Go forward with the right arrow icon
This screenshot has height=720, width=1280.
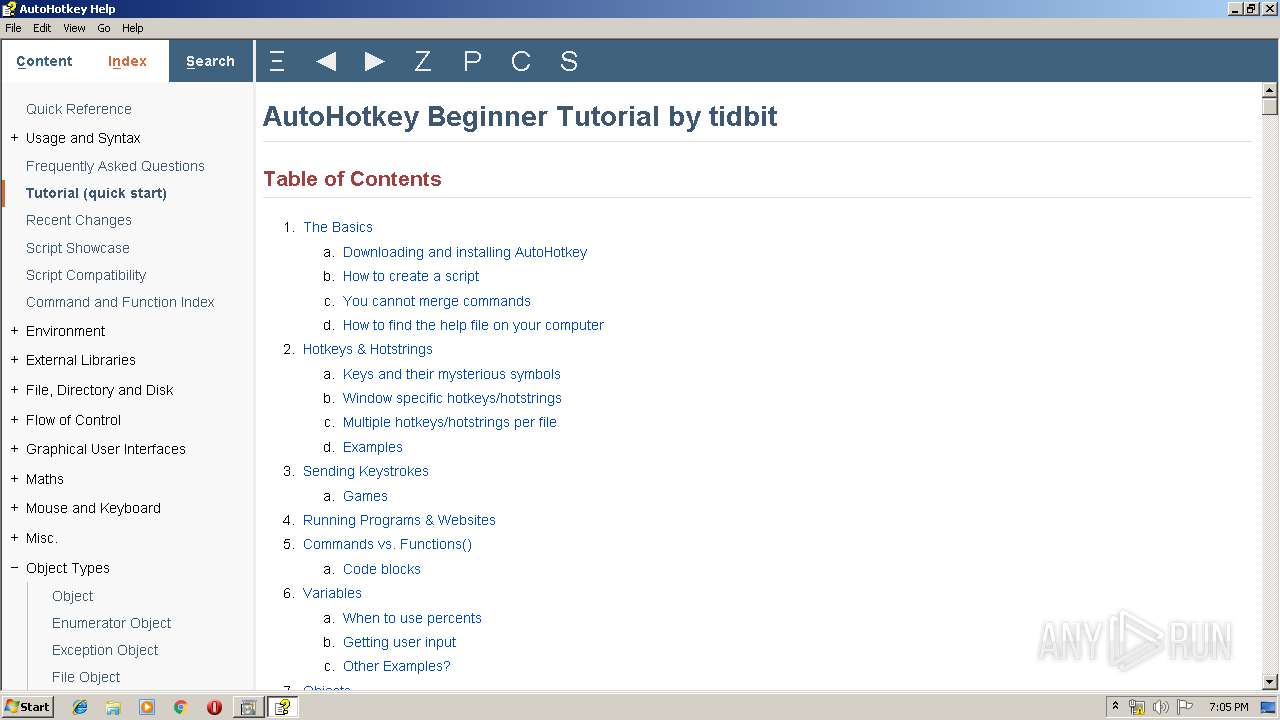point(375,61)
